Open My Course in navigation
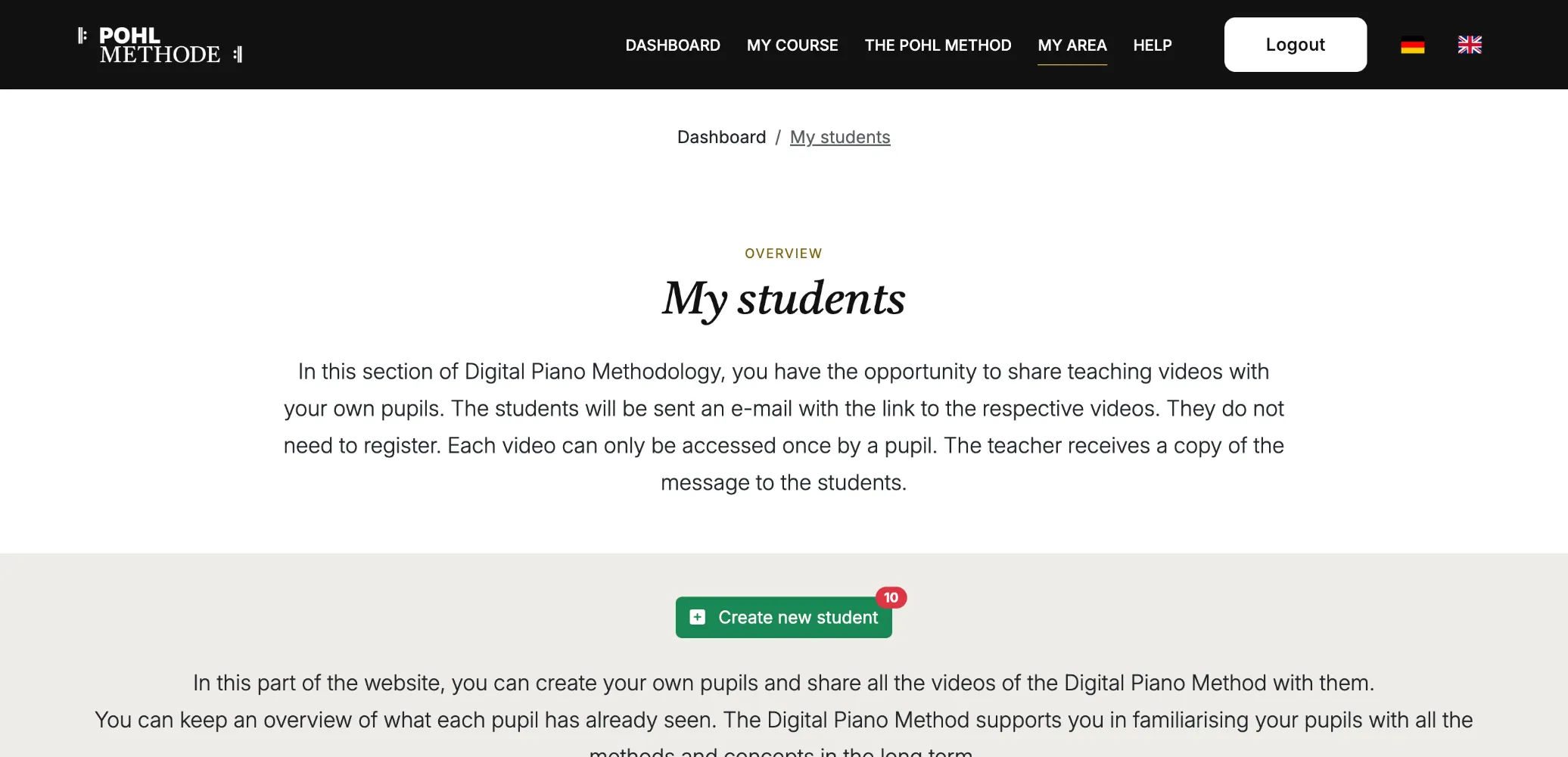The height and width of the screenshot is (757, 1568). [x=792, y=45]
